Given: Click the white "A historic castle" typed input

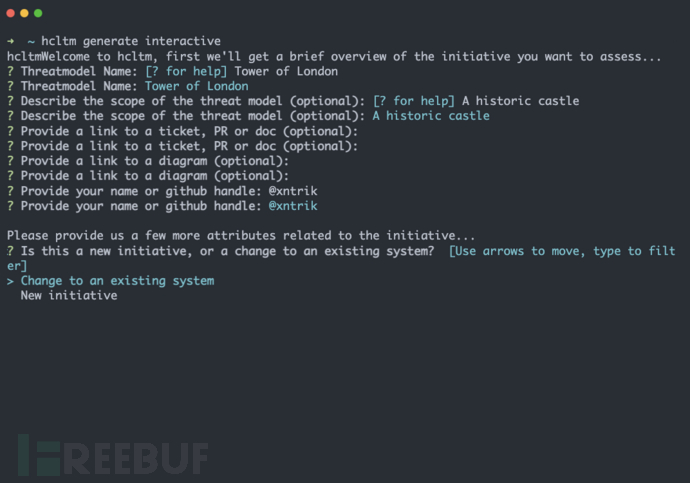Looking at the screenshot, I should click(520, 101).
